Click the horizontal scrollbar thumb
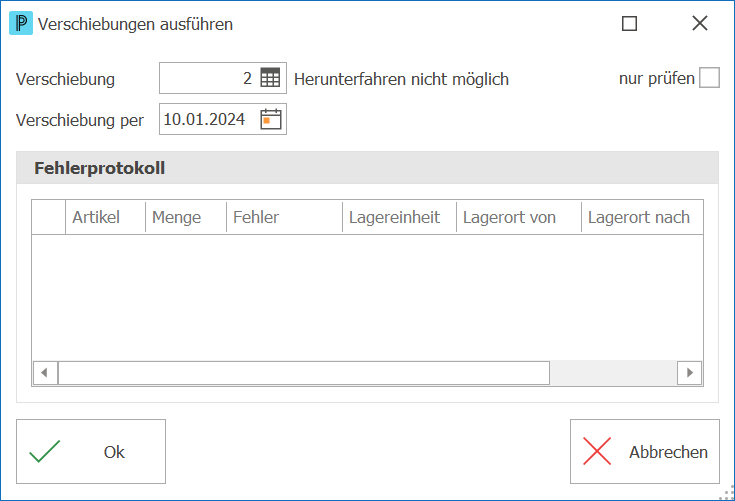The image size is (735, 501). pos(304,373)
